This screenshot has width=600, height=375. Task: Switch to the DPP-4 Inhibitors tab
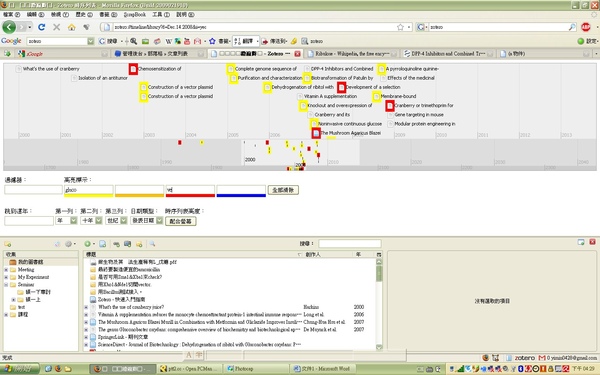point(448,54)
